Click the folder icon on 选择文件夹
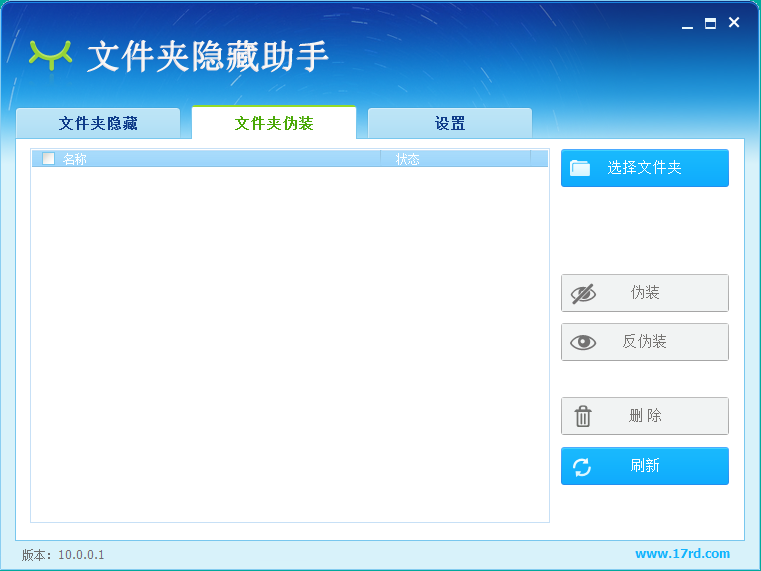The image size is (761, 571). (580, 168)
